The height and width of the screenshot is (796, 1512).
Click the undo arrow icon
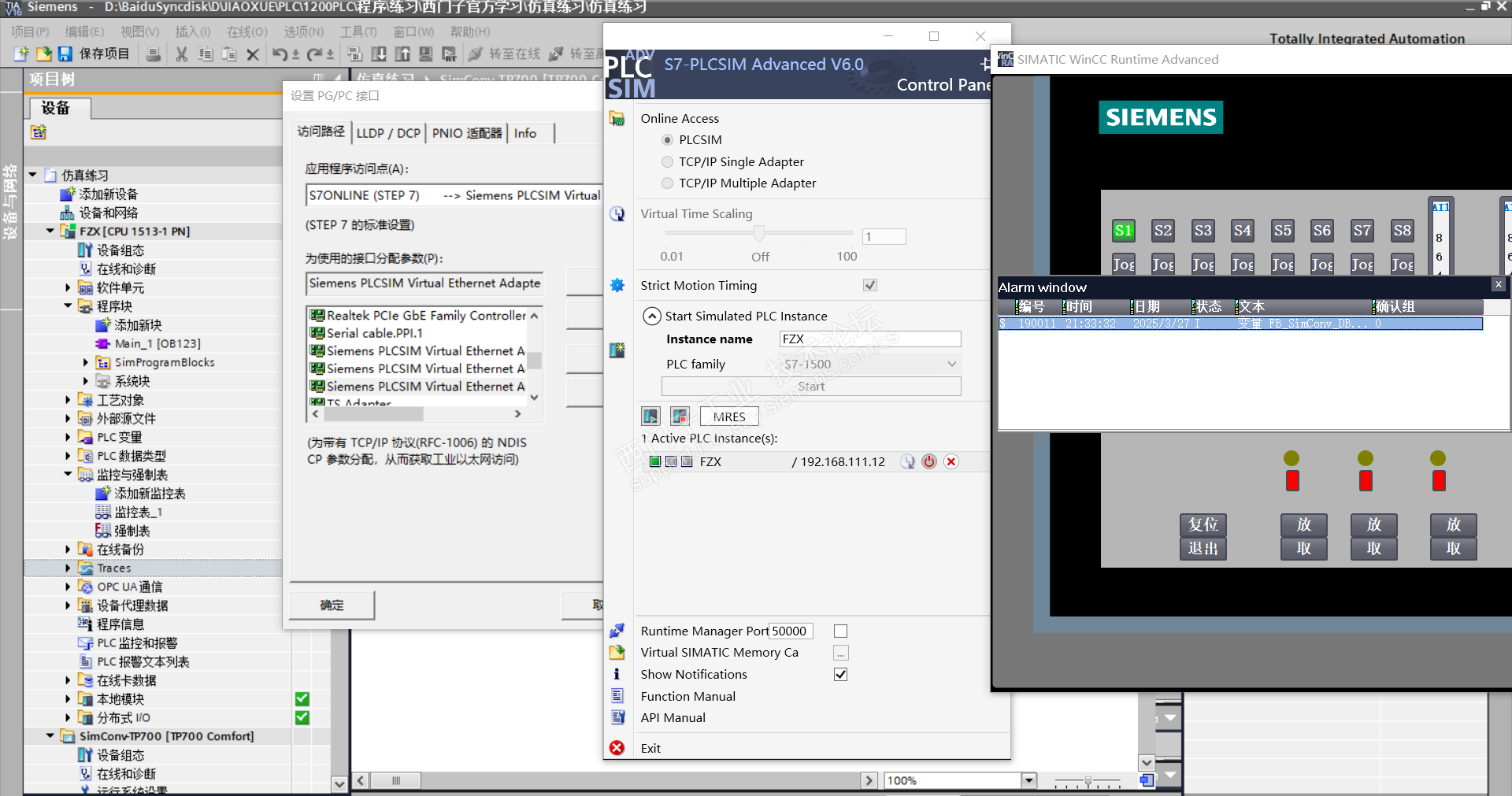click(x=280, y=54)
